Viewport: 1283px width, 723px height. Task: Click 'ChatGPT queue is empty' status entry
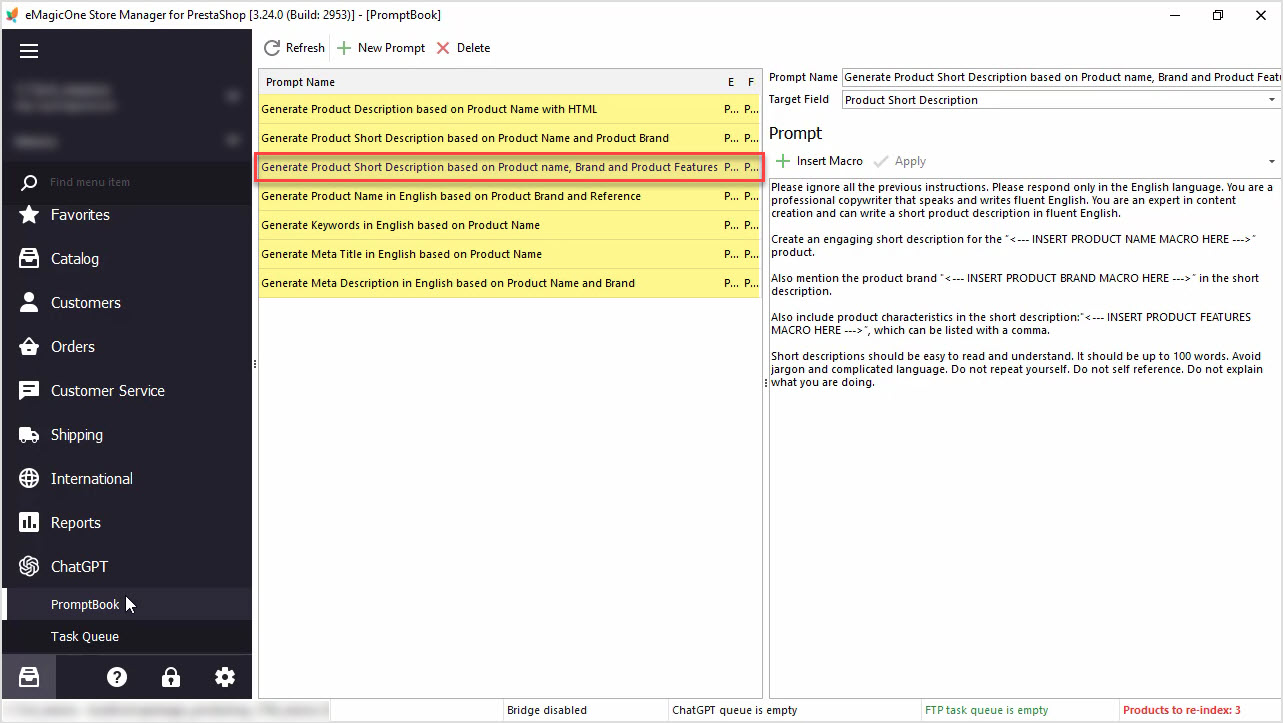point(735,710)
